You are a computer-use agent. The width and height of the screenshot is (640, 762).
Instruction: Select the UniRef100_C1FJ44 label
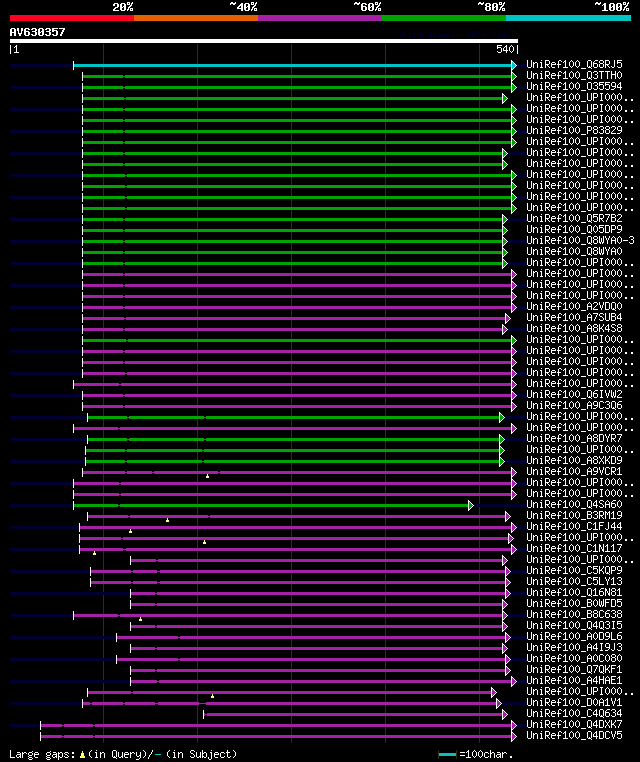(x=574, y=526)
